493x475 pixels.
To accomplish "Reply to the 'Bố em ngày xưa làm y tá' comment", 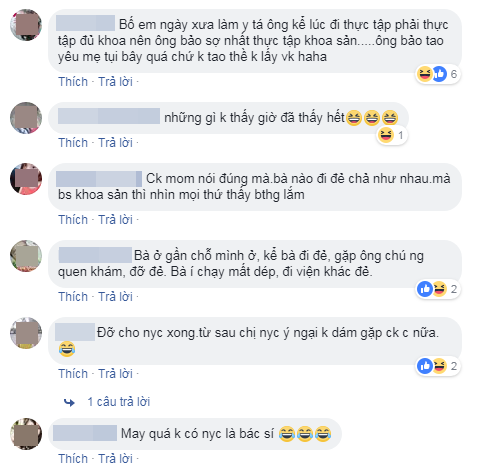I will click(x=115, y=82).
